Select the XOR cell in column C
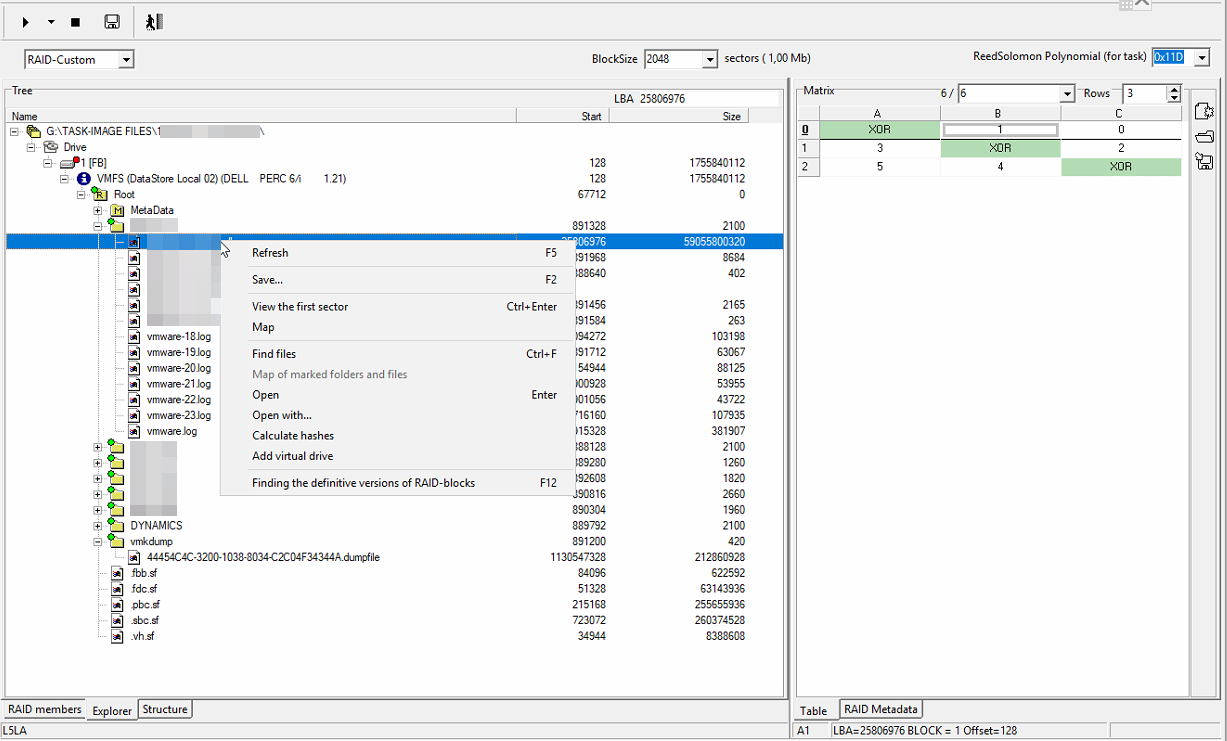The height and width of the screenshot is (741, 1227). coord(1121,167)
